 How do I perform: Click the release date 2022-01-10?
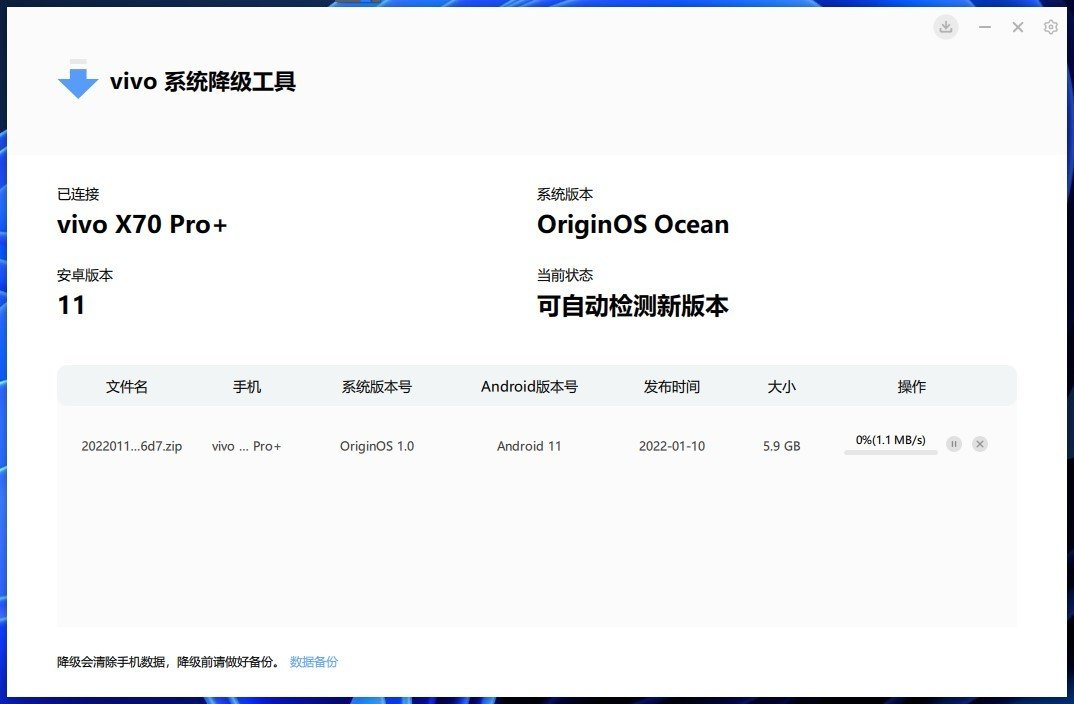[672, 446]
